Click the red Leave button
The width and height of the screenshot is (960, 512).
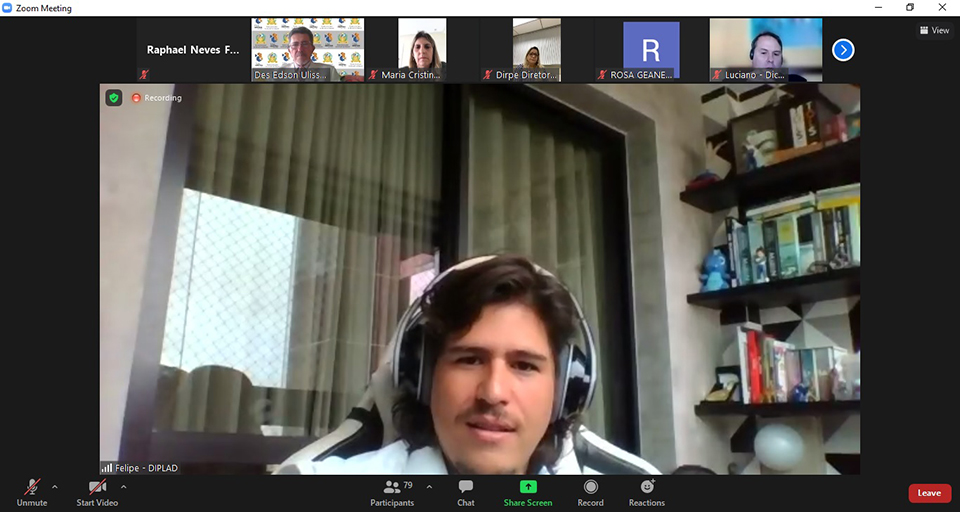(929, 493)
